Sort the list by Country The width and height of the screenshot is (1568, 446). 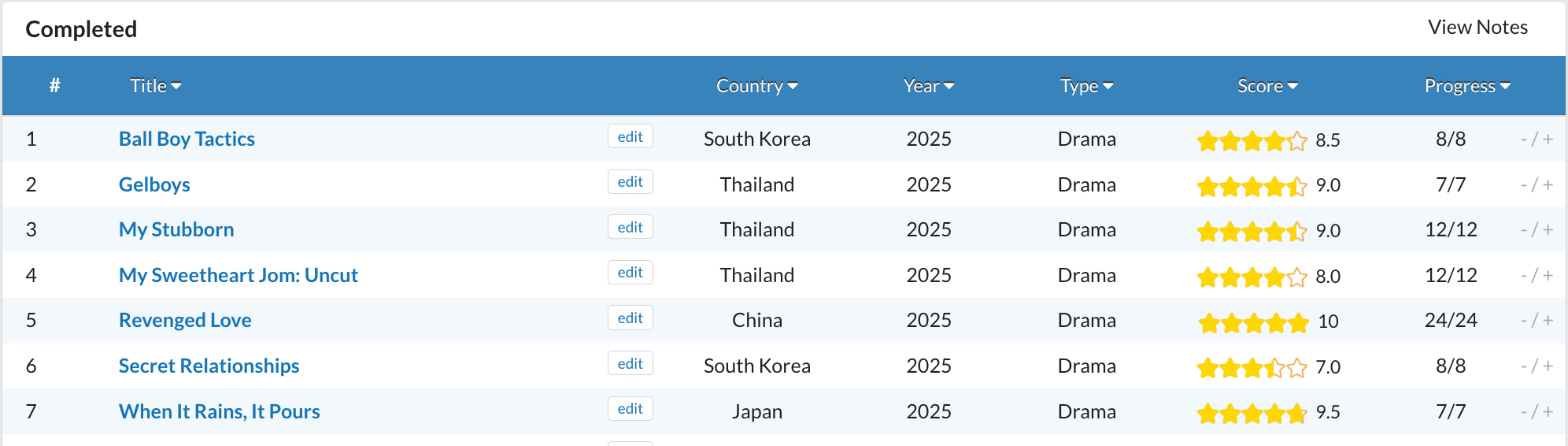756,86
